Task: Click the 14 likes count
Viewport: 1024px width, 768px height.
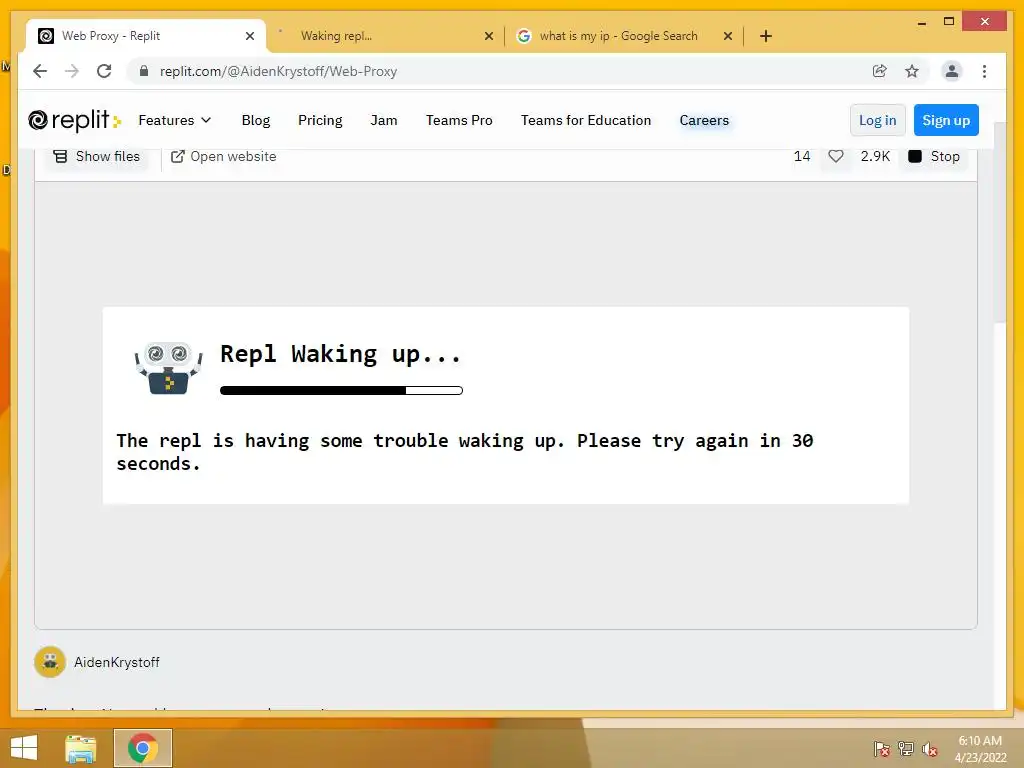Action: coord(802,156)
